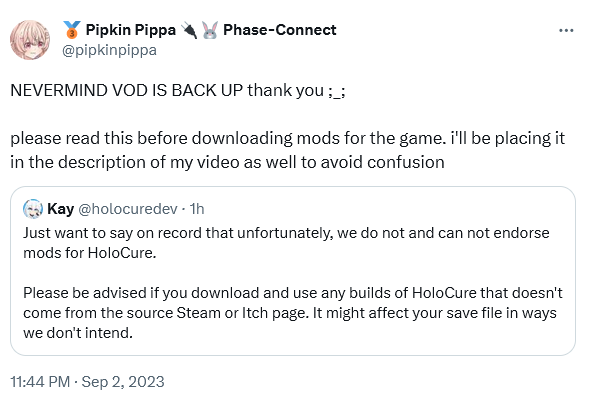Open the @holocuredev handle

(x=128, y=209)
